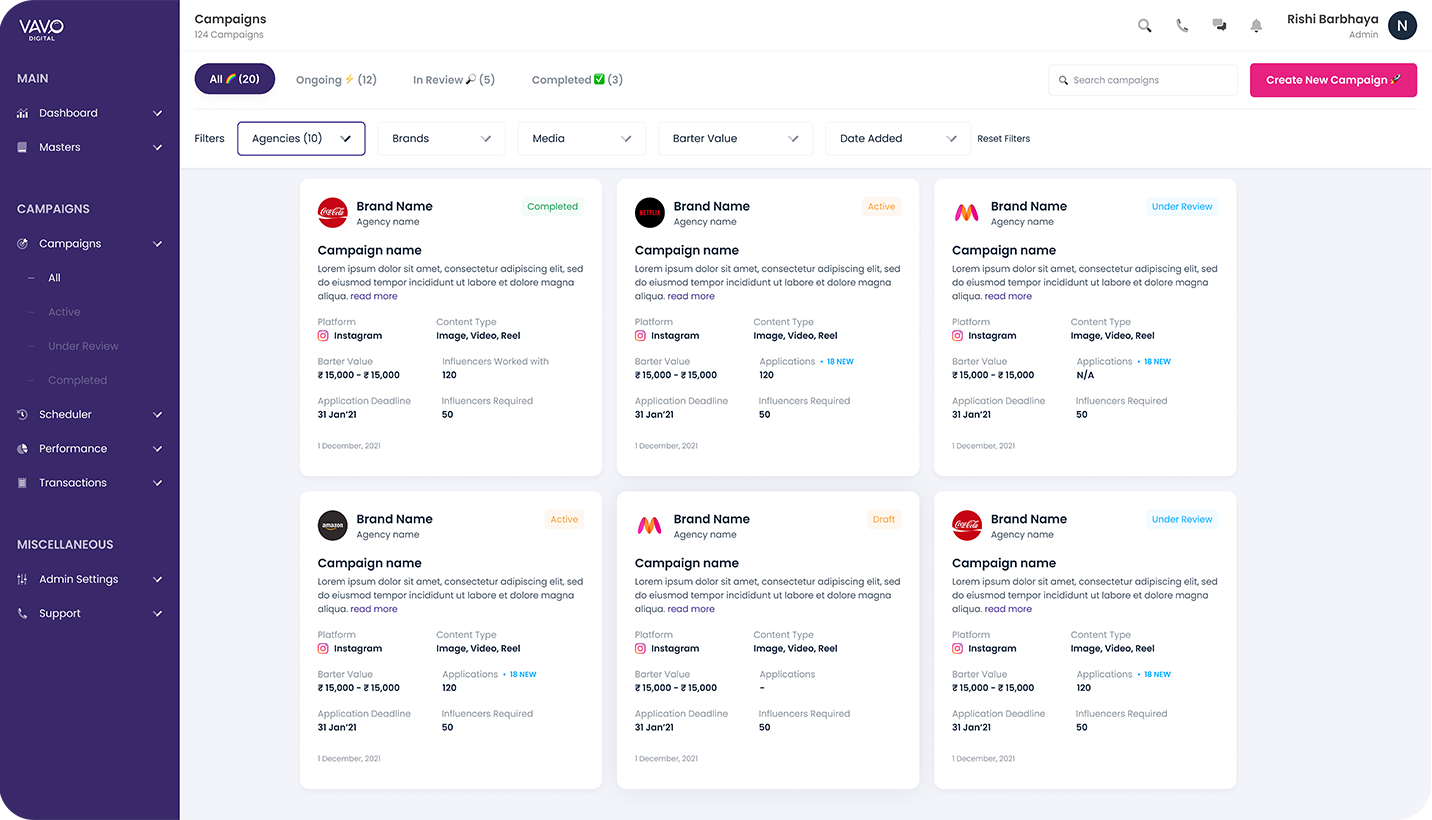This screenshot has height=820, width=1432.
Task: Expand the Date Added filter dropdown
Action: coord(897,138)
